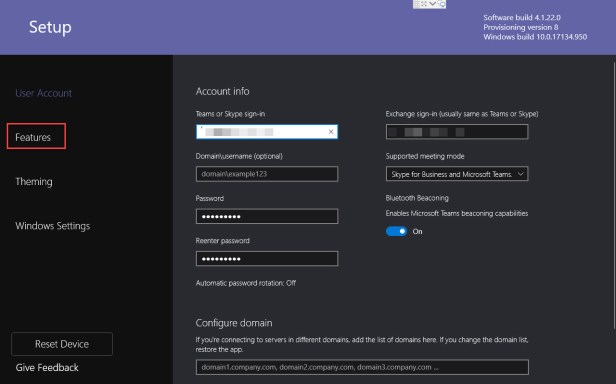Click the Windows build 10.0.17134.950 text
Image resolution: width=616 pixels, height=384 pixels.
coord(535,37)
